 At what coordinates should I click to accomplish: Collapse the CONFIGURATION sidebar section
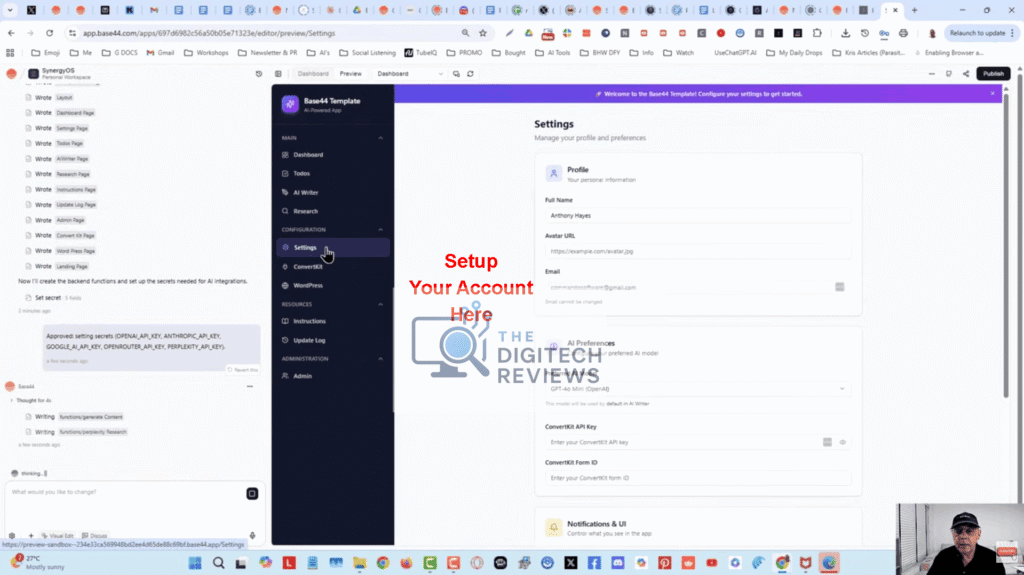tap(381, 230)
